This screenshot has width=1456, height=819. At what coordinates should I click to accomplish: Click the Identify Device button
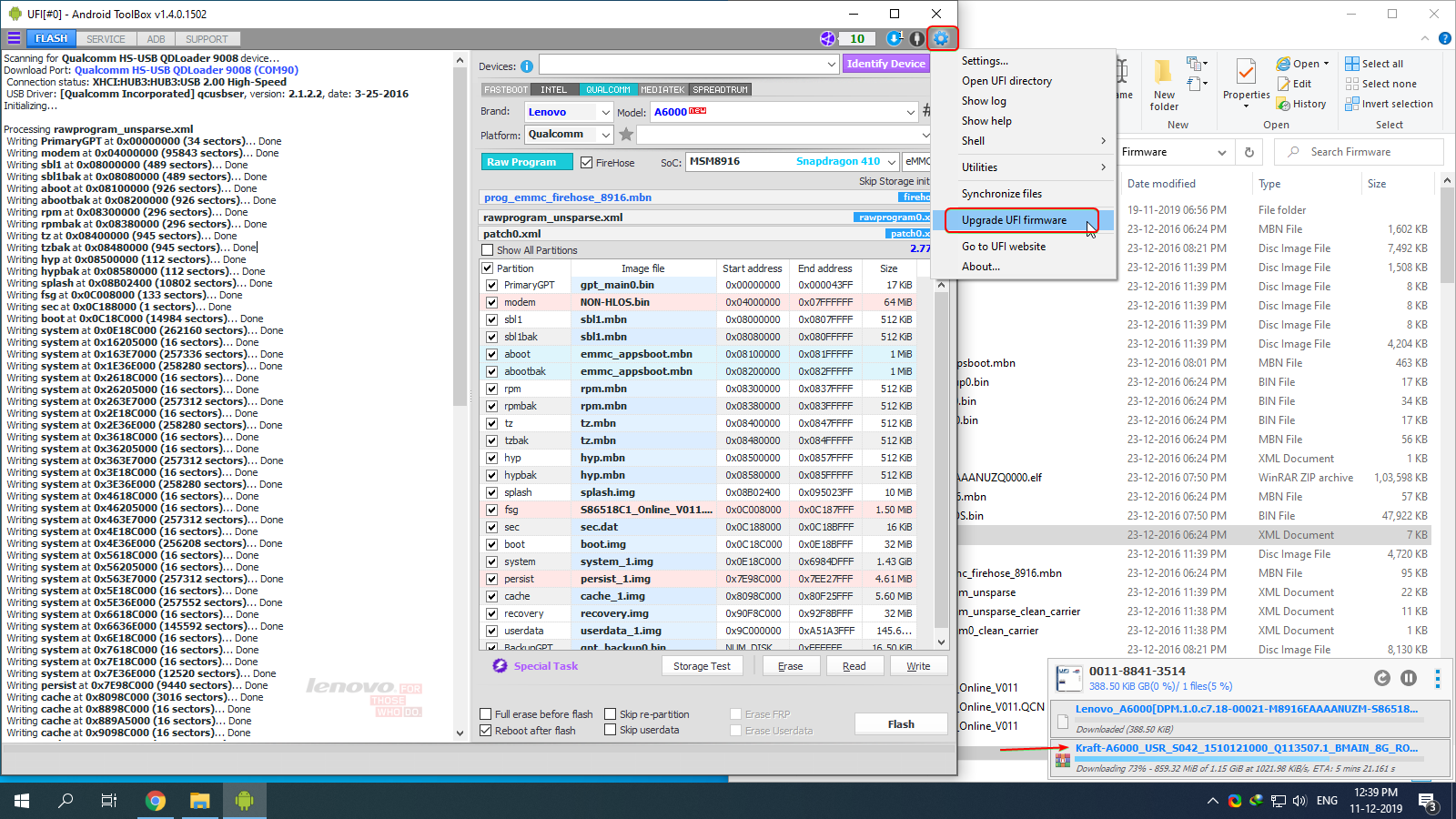coord(885,64)
